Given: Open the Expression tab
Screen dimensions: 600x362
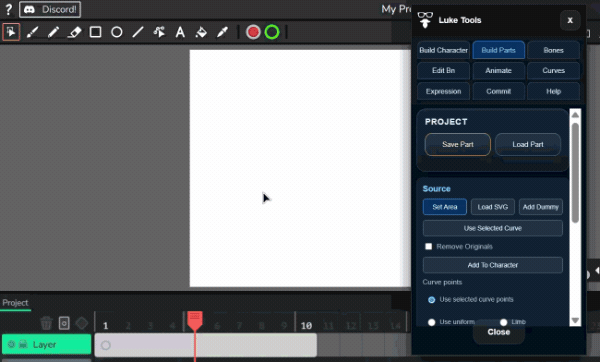Looking at the screenshot, I should 443,91.
